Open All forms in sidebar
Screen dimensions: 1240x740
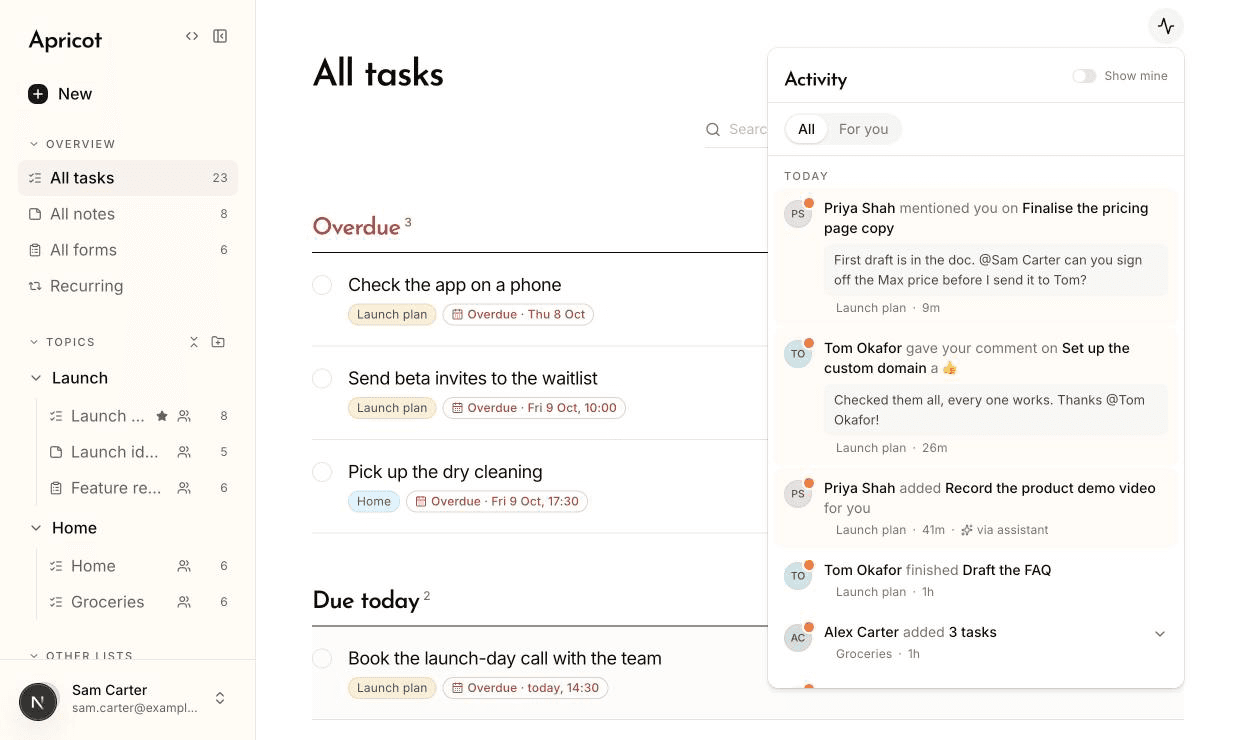[x=128, y=250]
